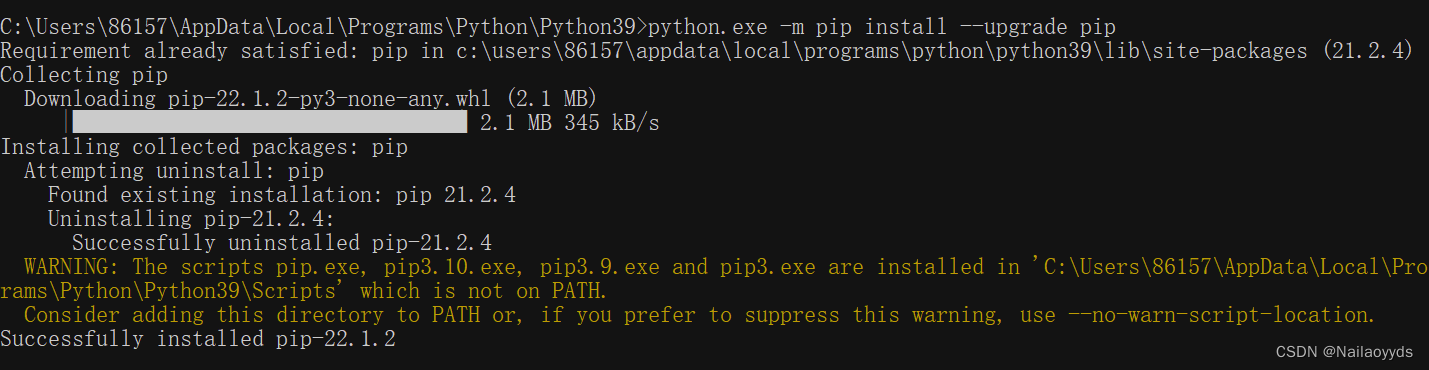Click 'Successfully installed pip-22.1.2' line
Viewport: 1429px width, 370px height.
click(198, 339)
